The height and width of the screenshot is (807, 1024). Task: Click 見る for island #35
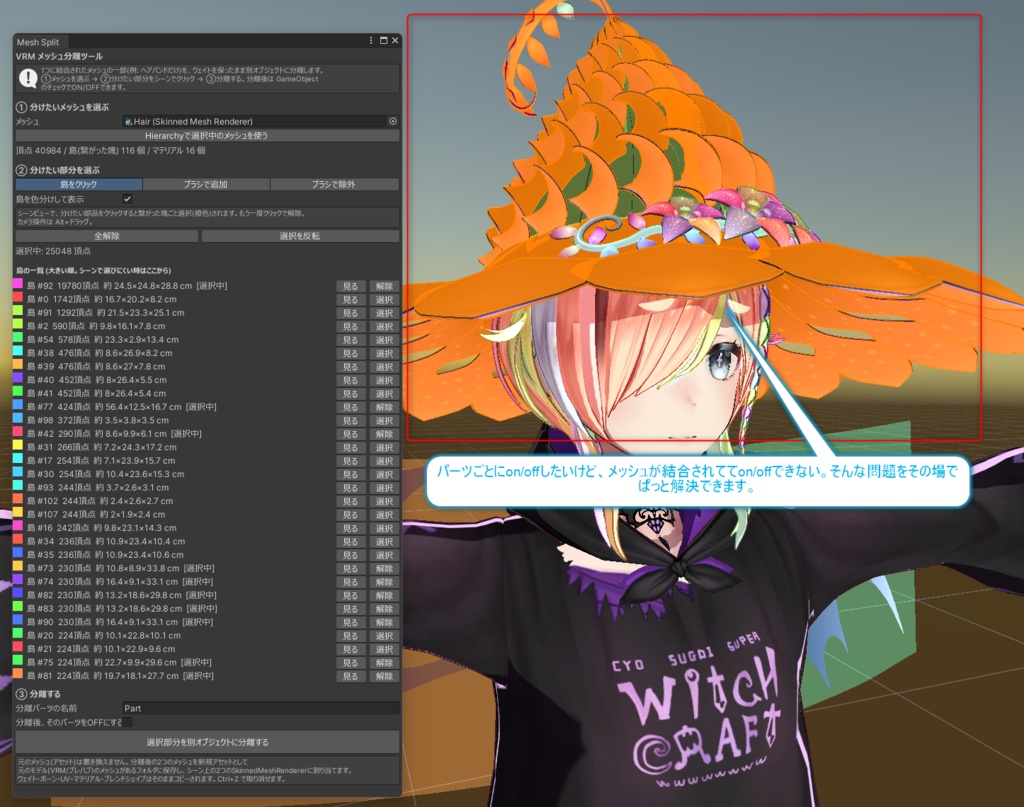351,555
